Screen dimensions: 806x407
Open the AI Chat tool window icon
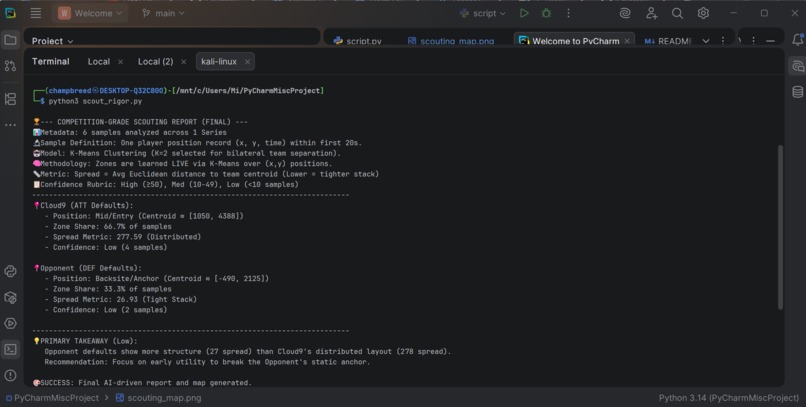pos(797,66)
